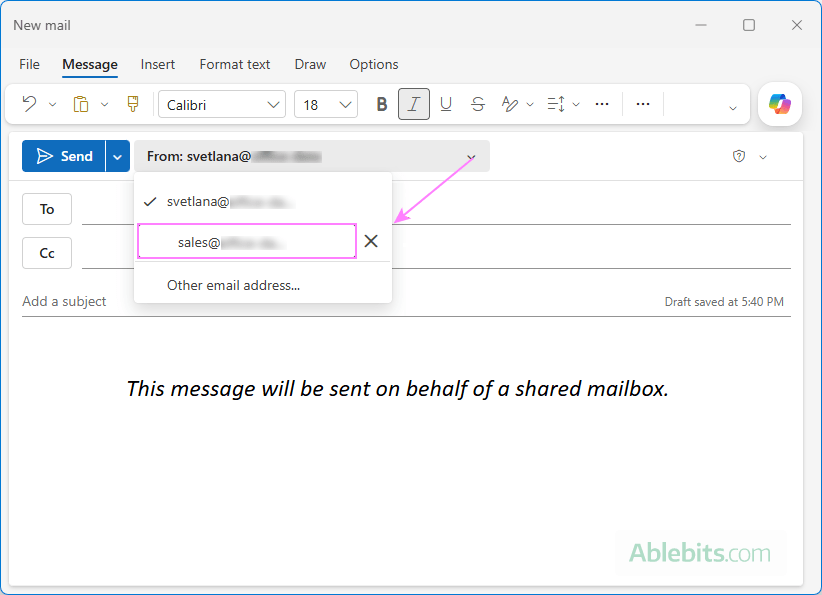
Task: Remove the sales@ address with X
Action: pos(371,241)
